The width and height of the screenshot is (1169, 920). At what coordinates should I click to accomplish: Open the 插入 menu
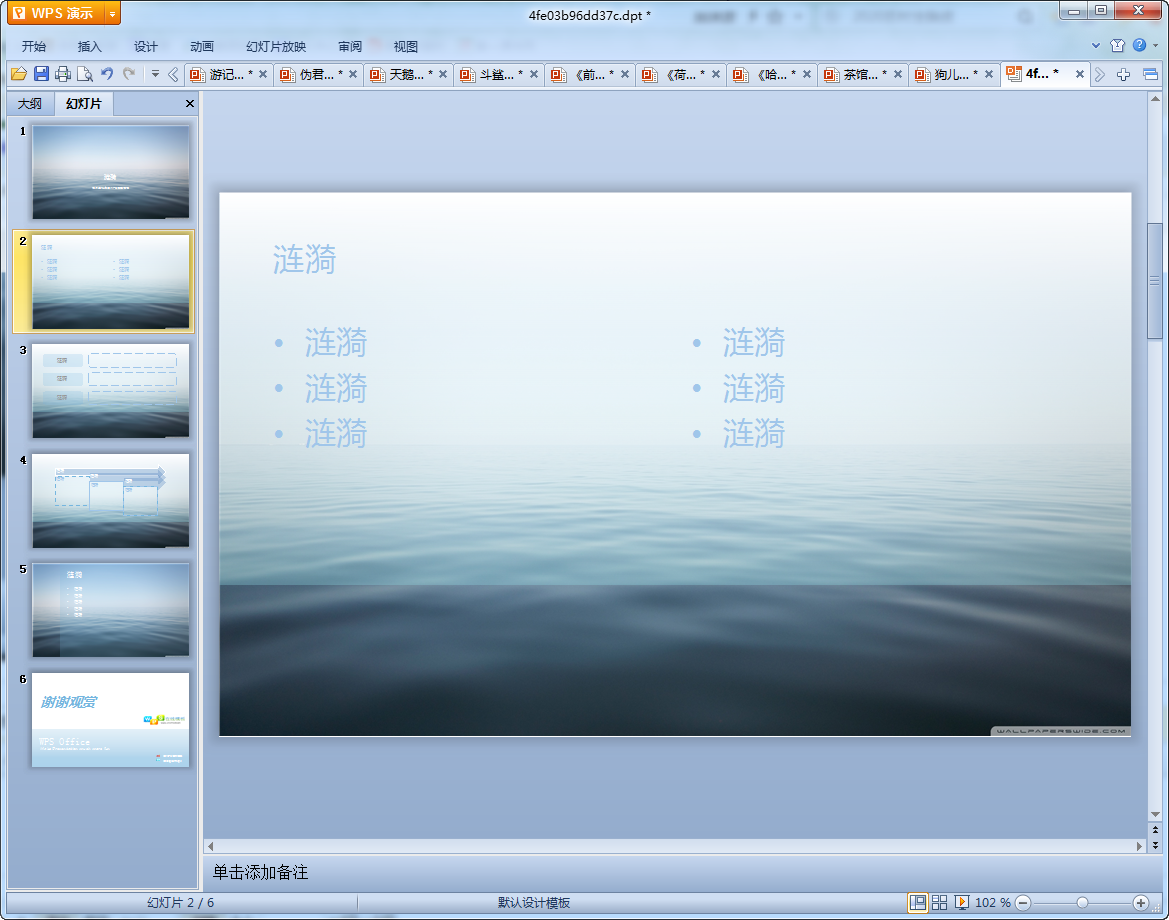pos(89,46)
